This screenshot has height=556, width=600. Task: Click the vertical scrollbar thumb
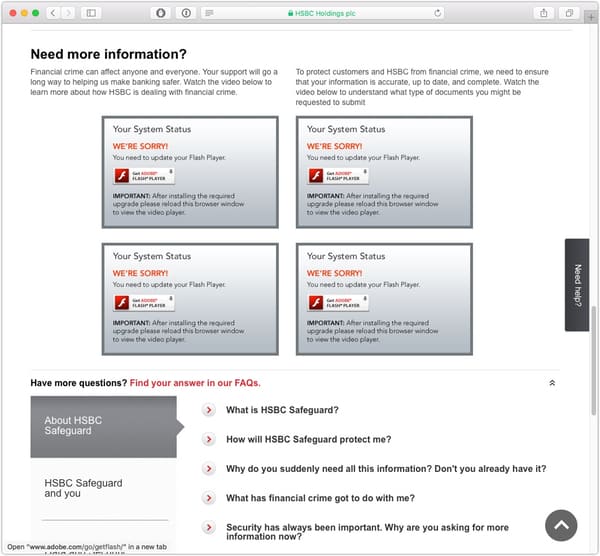tap(593, 359)
